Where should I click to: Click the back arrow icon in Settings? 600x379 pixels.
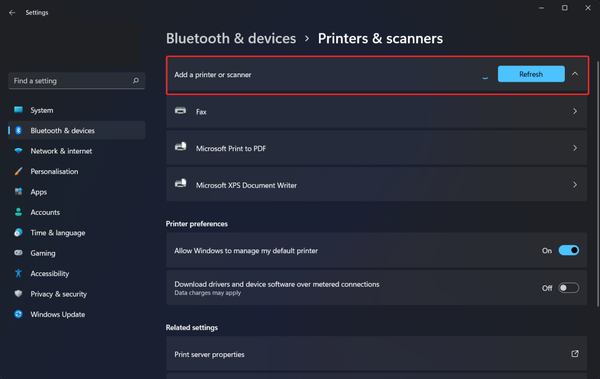tap(12, 13)
